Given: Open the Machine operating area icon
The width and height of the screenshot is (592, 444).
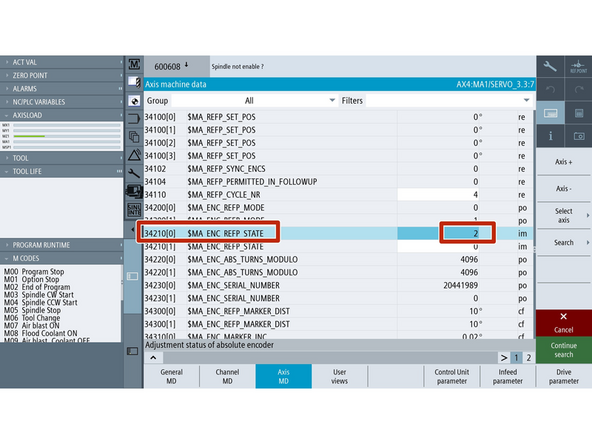Looking at the screenshot, I should pyautogui.click(x=134, y=64).
